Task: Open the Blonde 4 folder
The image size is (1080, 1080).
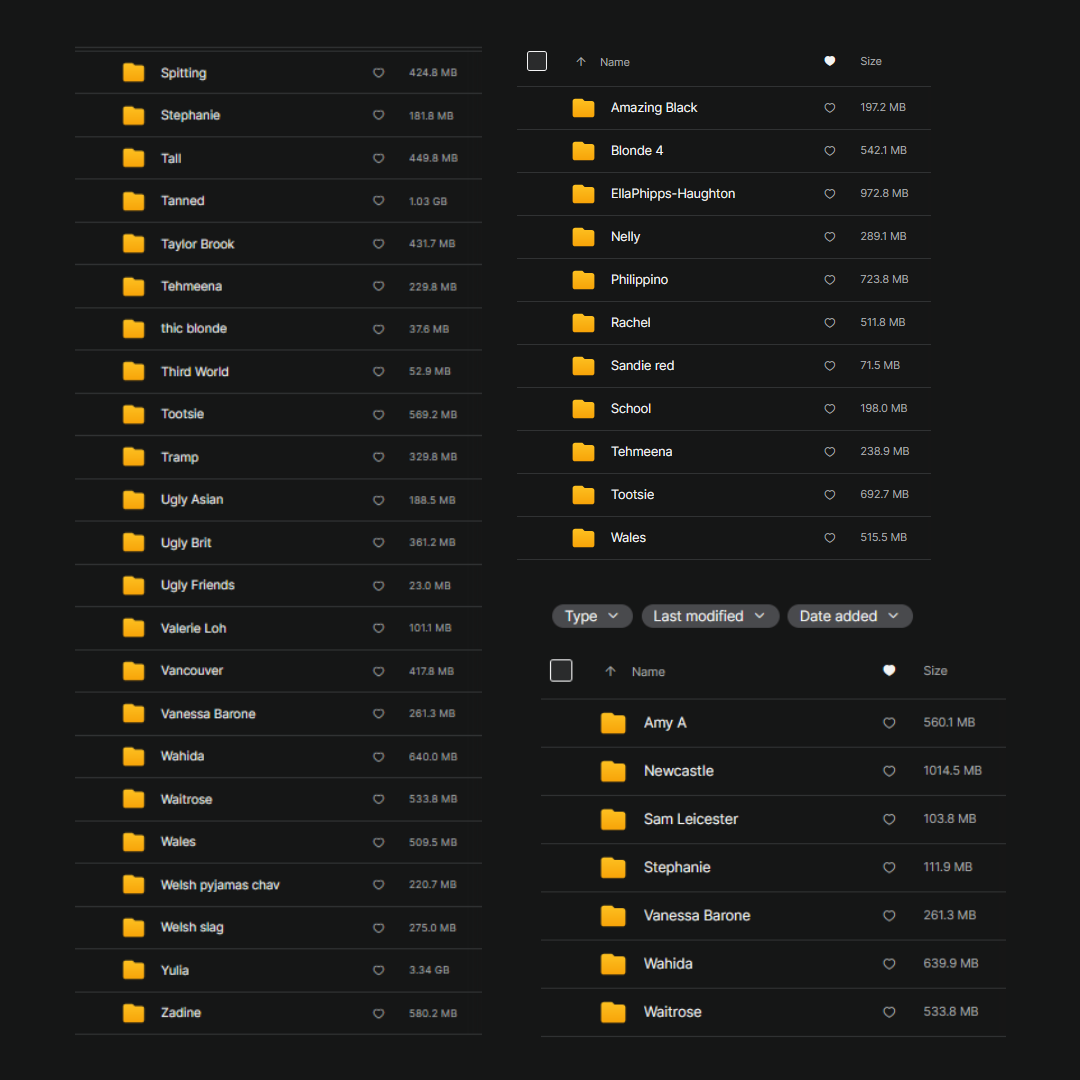Action: point(637,151)
